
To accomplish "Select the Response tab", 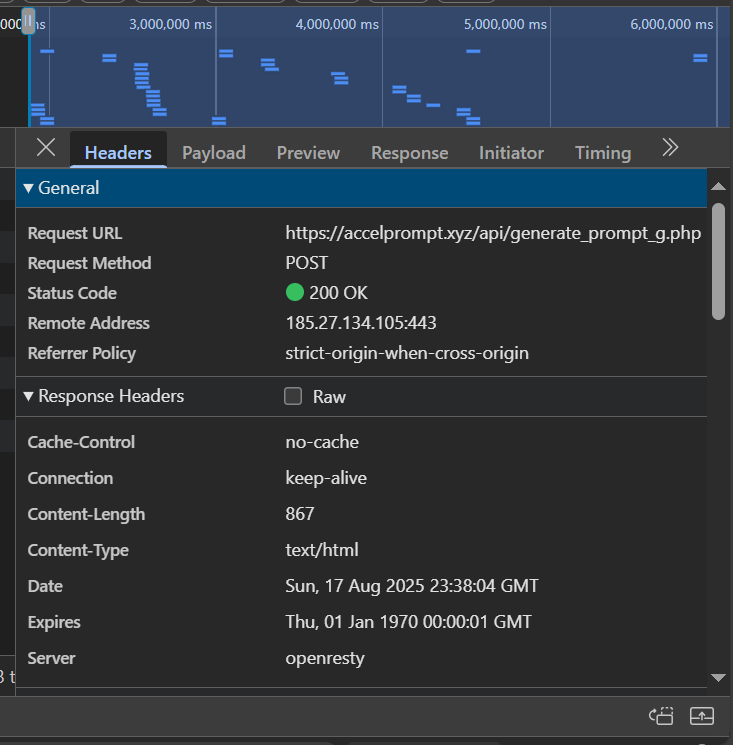I will coord(409,152).
